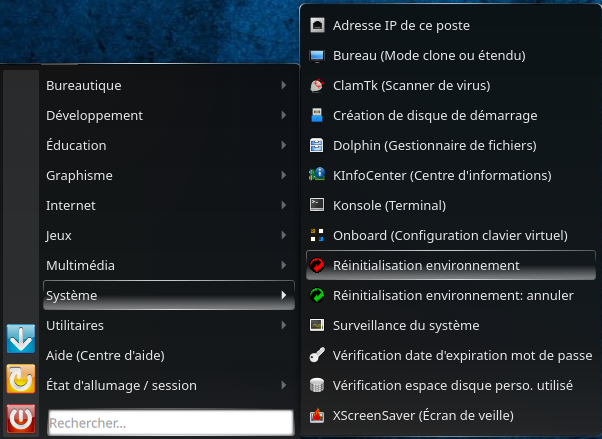Click the USB startup disk creator icon

pyautogui.click(x=317, y=115)
